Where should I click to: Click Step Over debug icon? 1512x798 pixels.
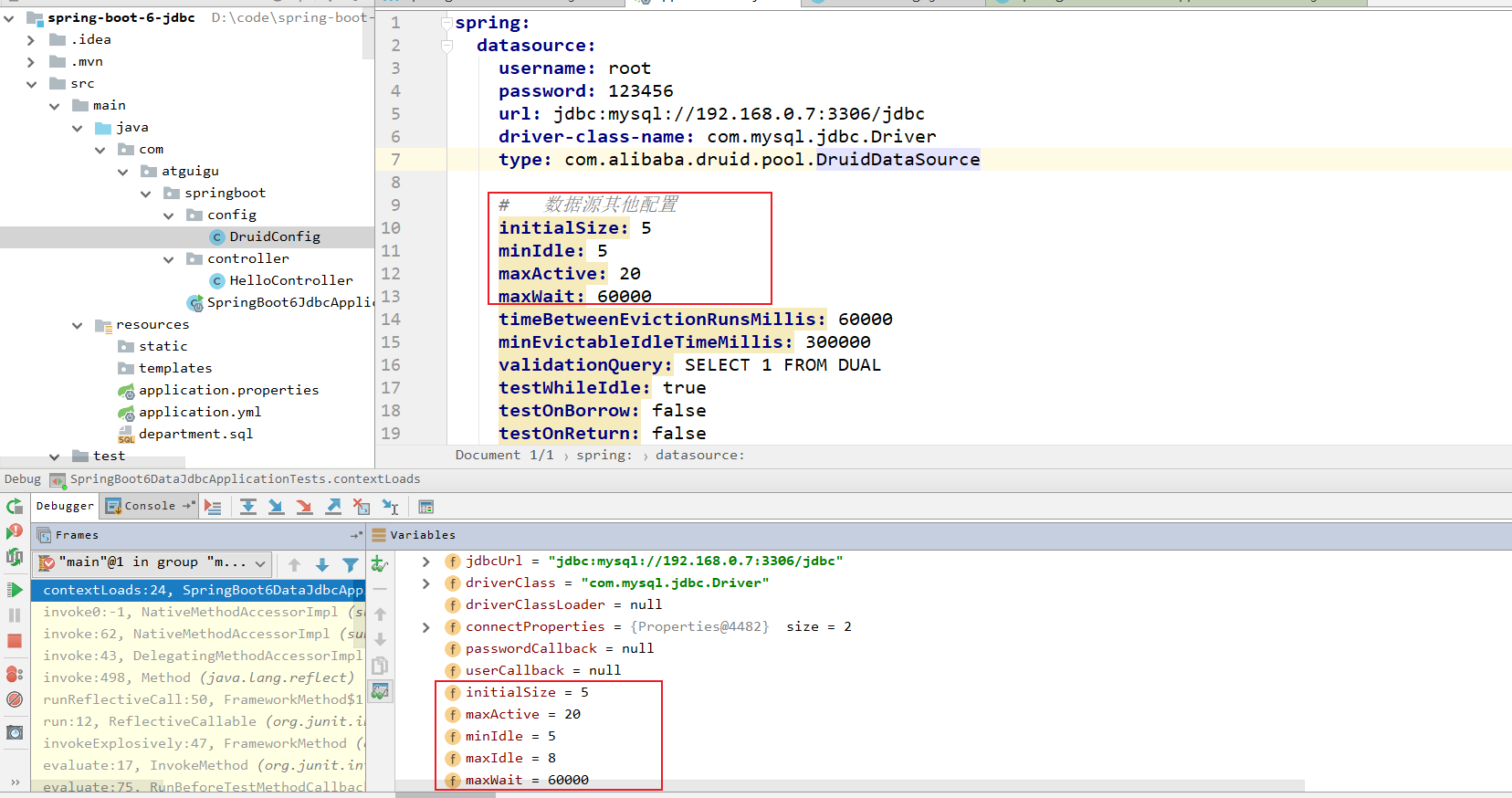coord(248,507)
